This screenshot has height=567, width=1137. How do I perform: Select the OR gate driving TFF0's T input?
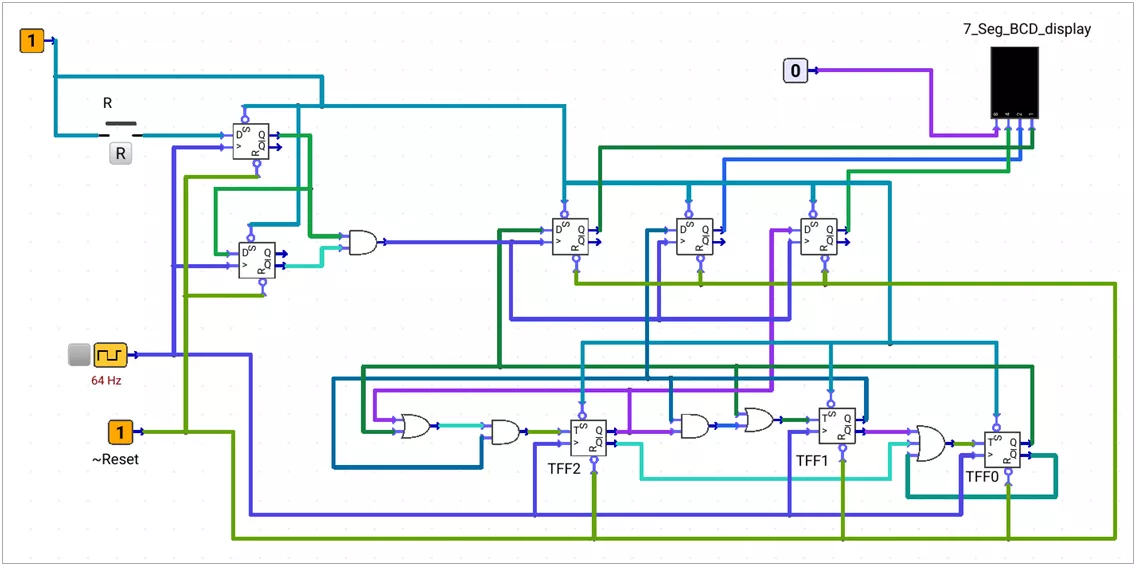click(x=931, y=444)
